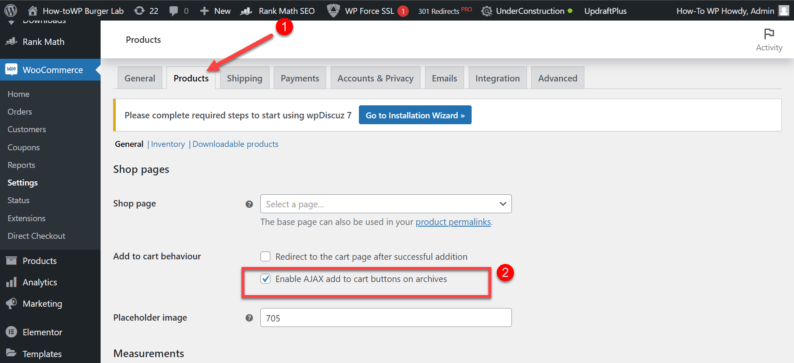Click the home icon beside How-toWP Burger Lab

[33, 11]
